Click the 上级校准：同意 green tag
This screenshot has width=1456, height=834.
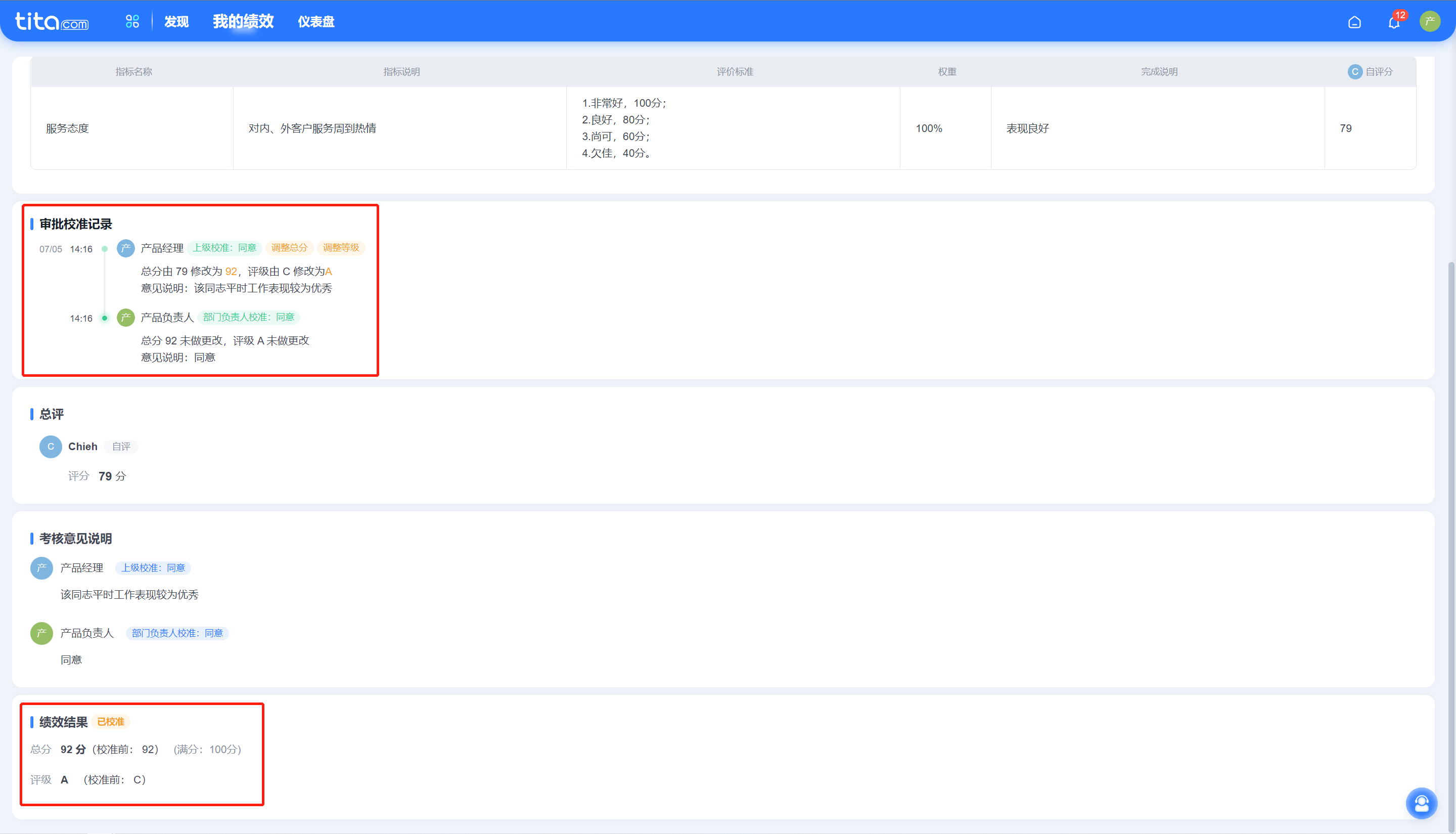(224, 248)
